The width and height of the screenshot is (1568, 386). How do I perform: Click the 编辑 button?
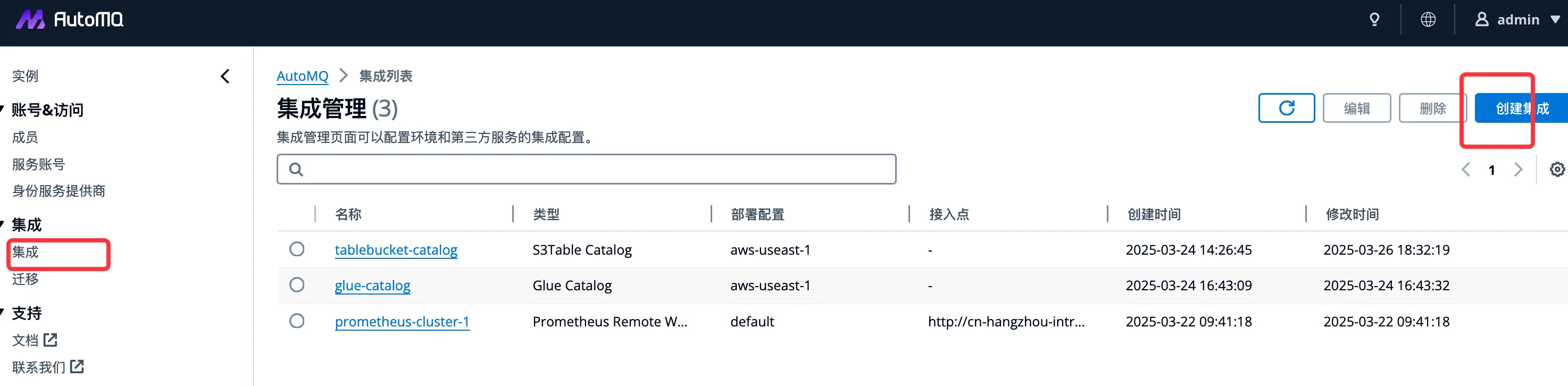pos(1357,108)
